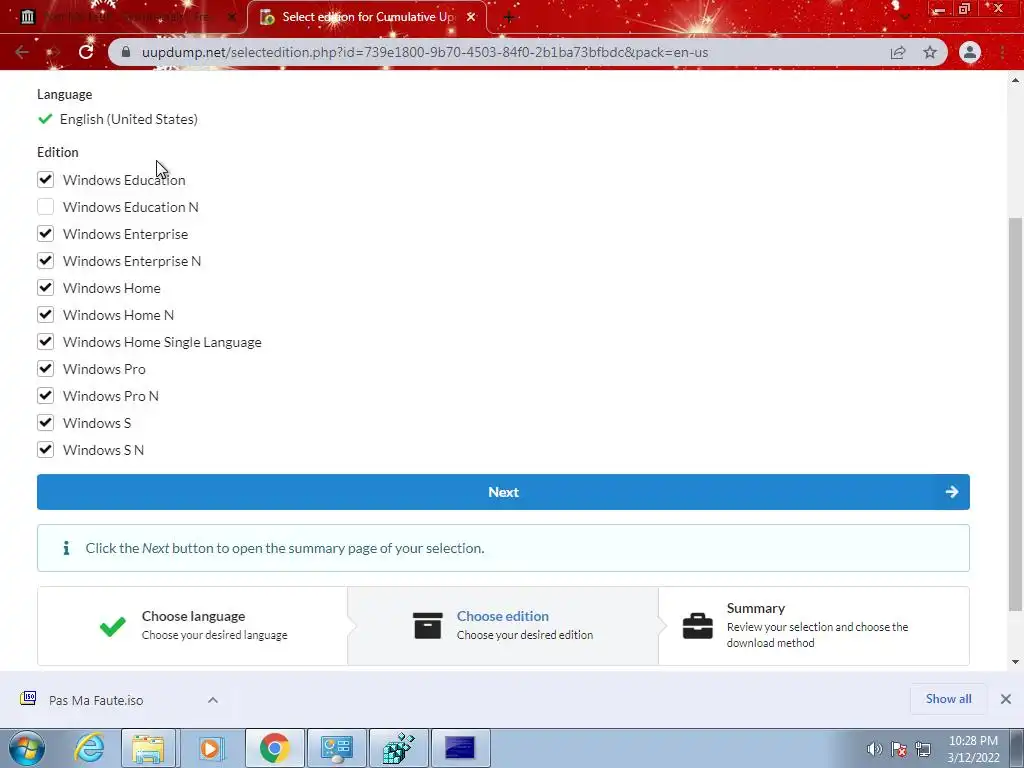The image size is (1024, 768).
Task: Open the Control Panel taskbar icon
Action: pos(336,748)
